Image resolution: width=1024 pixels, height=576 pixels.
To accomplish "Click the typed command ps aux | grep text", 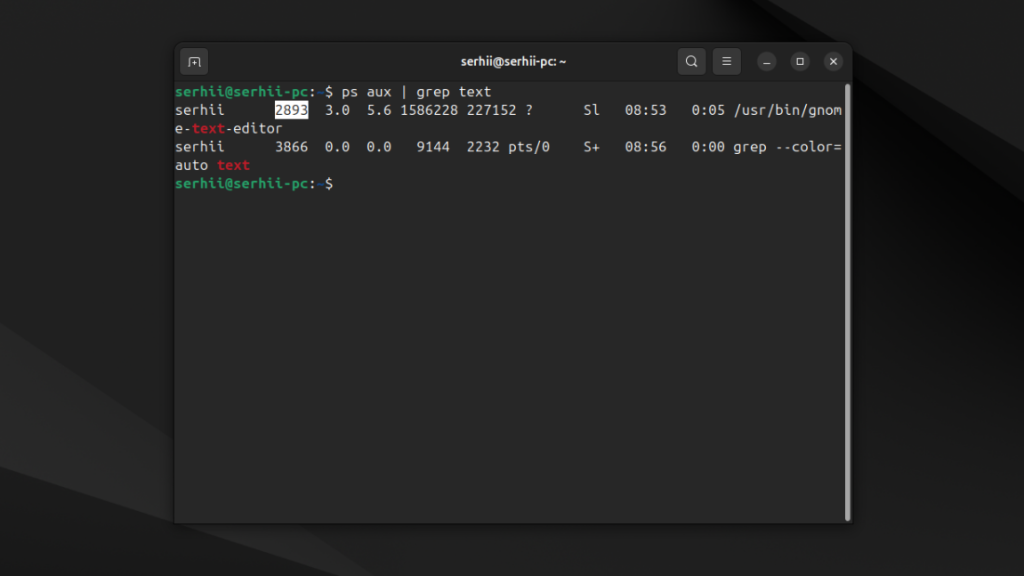I will coord(416,91).
